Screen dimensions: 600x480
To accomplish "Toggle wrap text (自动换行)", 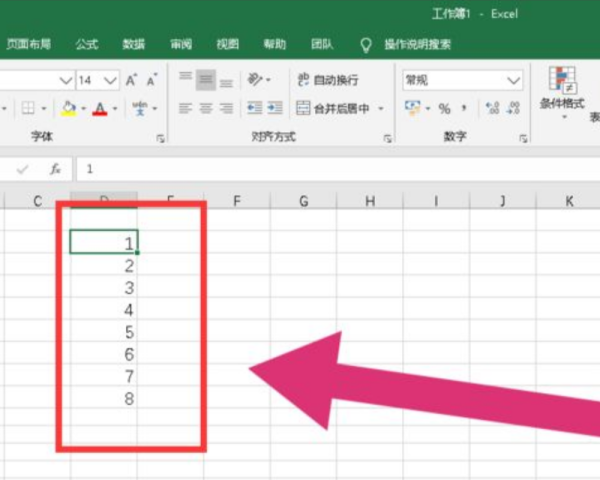I will pos(328,80).
